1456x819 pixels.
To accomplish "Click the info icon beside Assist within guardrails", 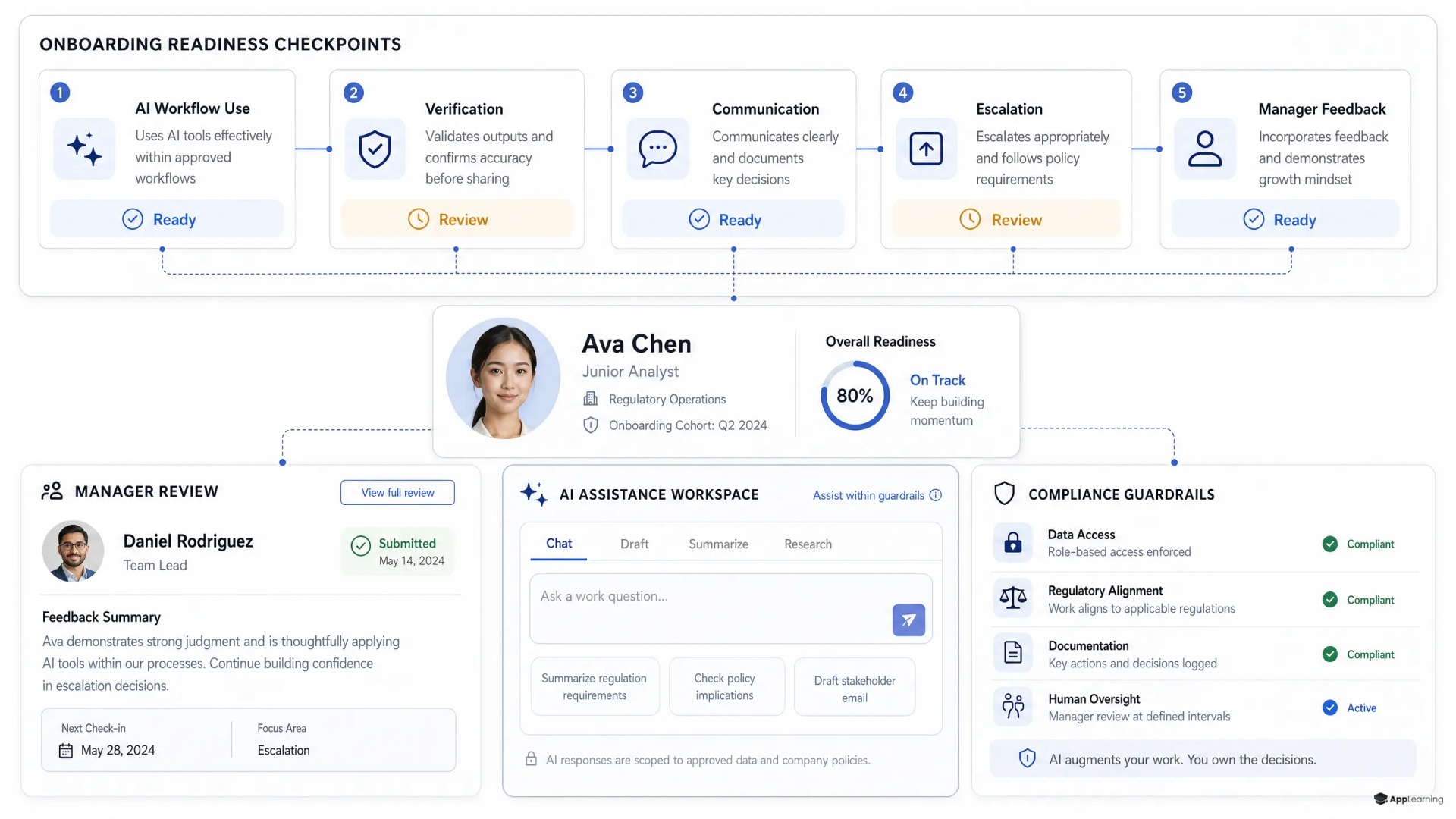I will pyautogui.click(x=936, y=495).
